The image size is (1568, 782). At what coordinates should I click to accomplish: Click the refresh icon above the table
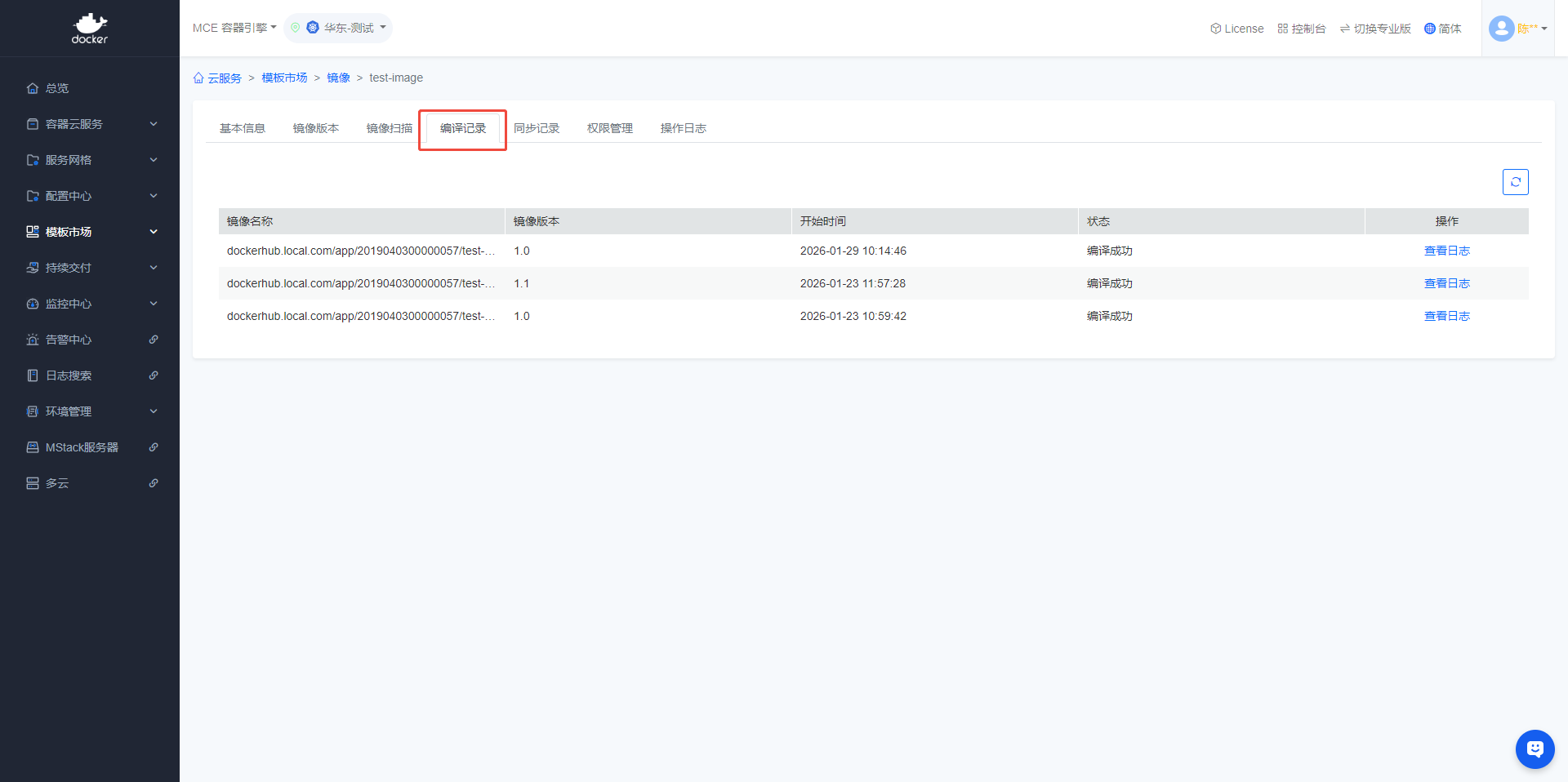click(x=1515, y=182)
